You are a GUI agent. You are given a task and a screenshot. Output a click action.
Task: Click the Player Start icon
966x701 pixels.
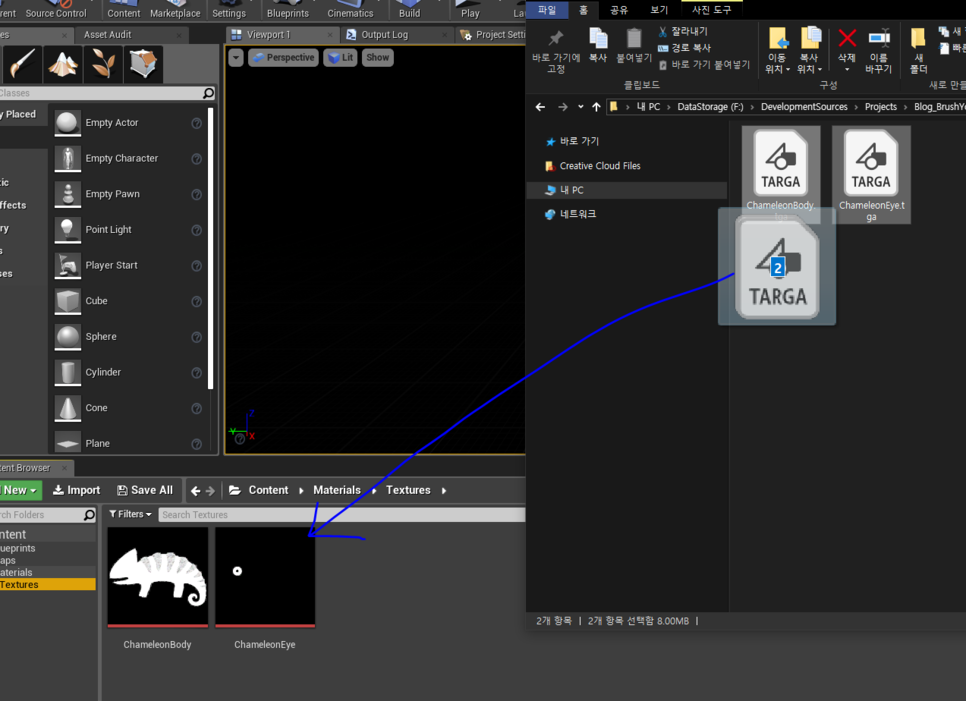[68, 265]
